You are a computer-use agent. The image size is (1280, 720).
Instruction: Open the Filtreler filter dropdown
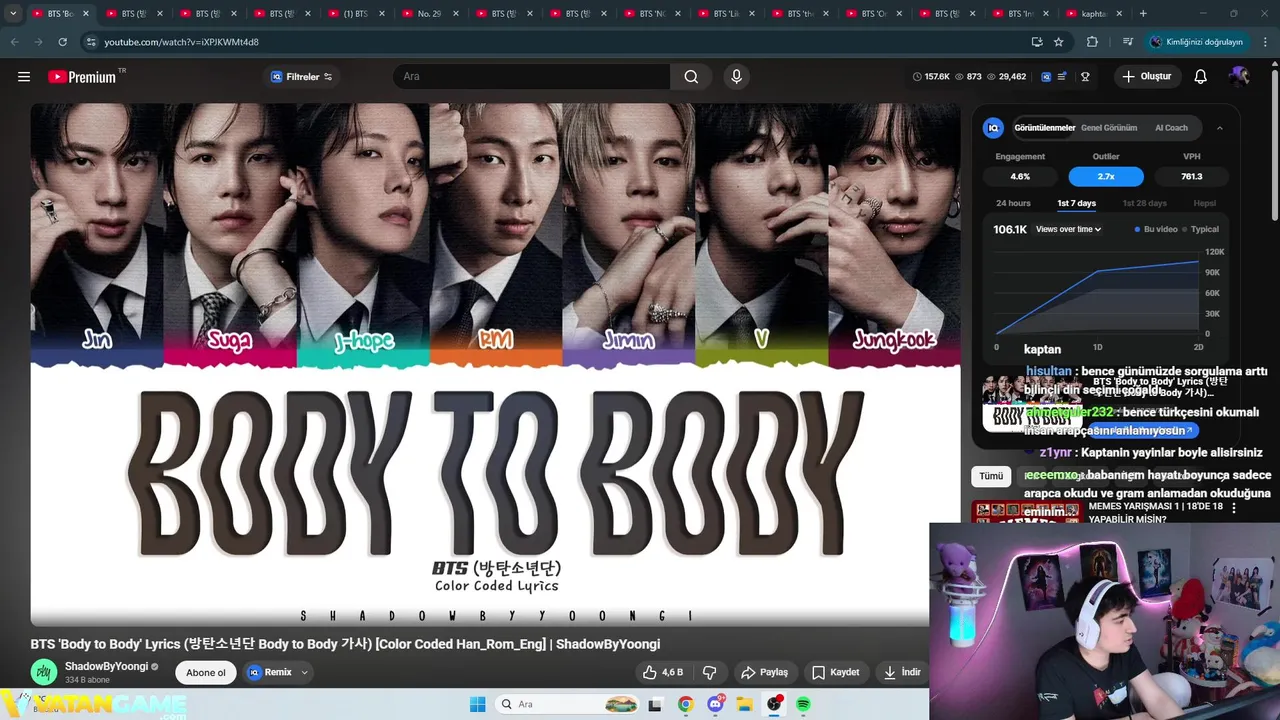coord(301,77)
